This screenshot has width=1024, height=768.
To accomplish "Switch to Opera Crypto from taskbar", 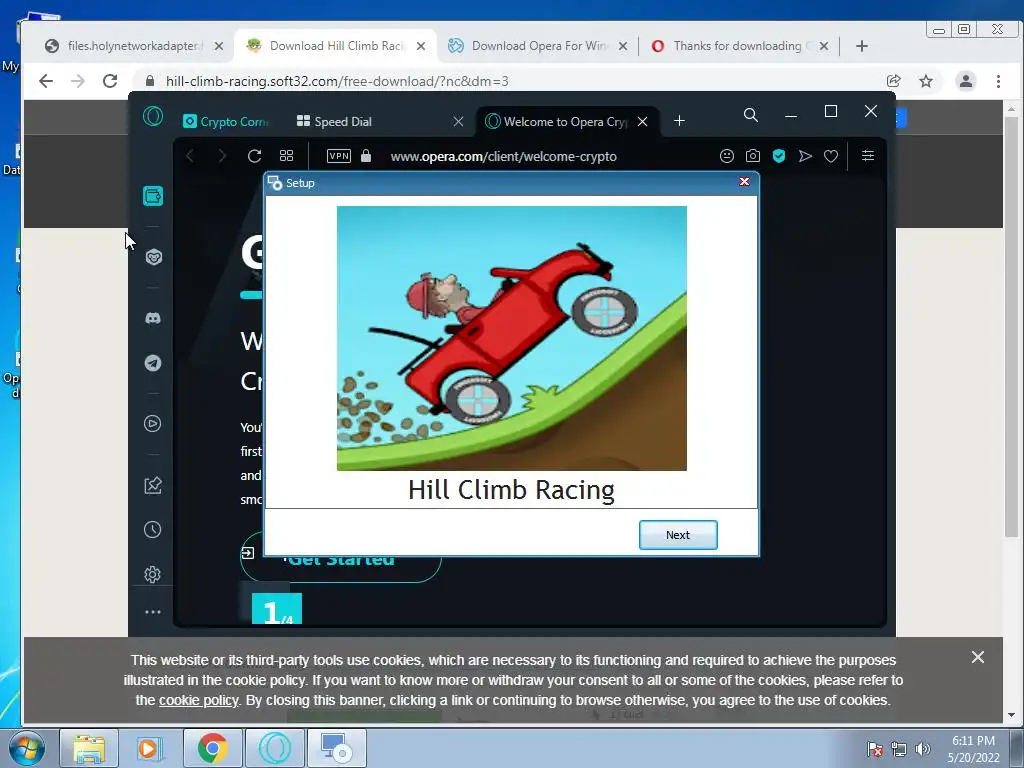I will tap(274, 748).
